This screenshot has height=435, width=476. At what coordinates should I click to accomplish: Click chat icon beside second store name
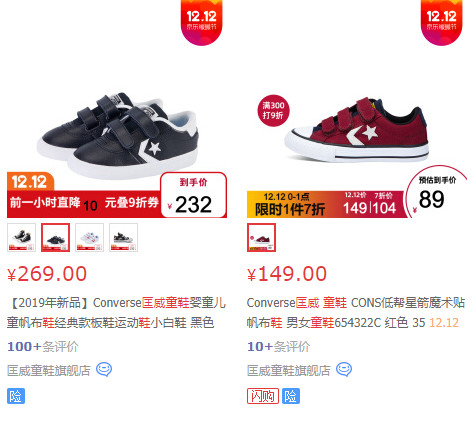pyautogui.click(x=344, y=370)
